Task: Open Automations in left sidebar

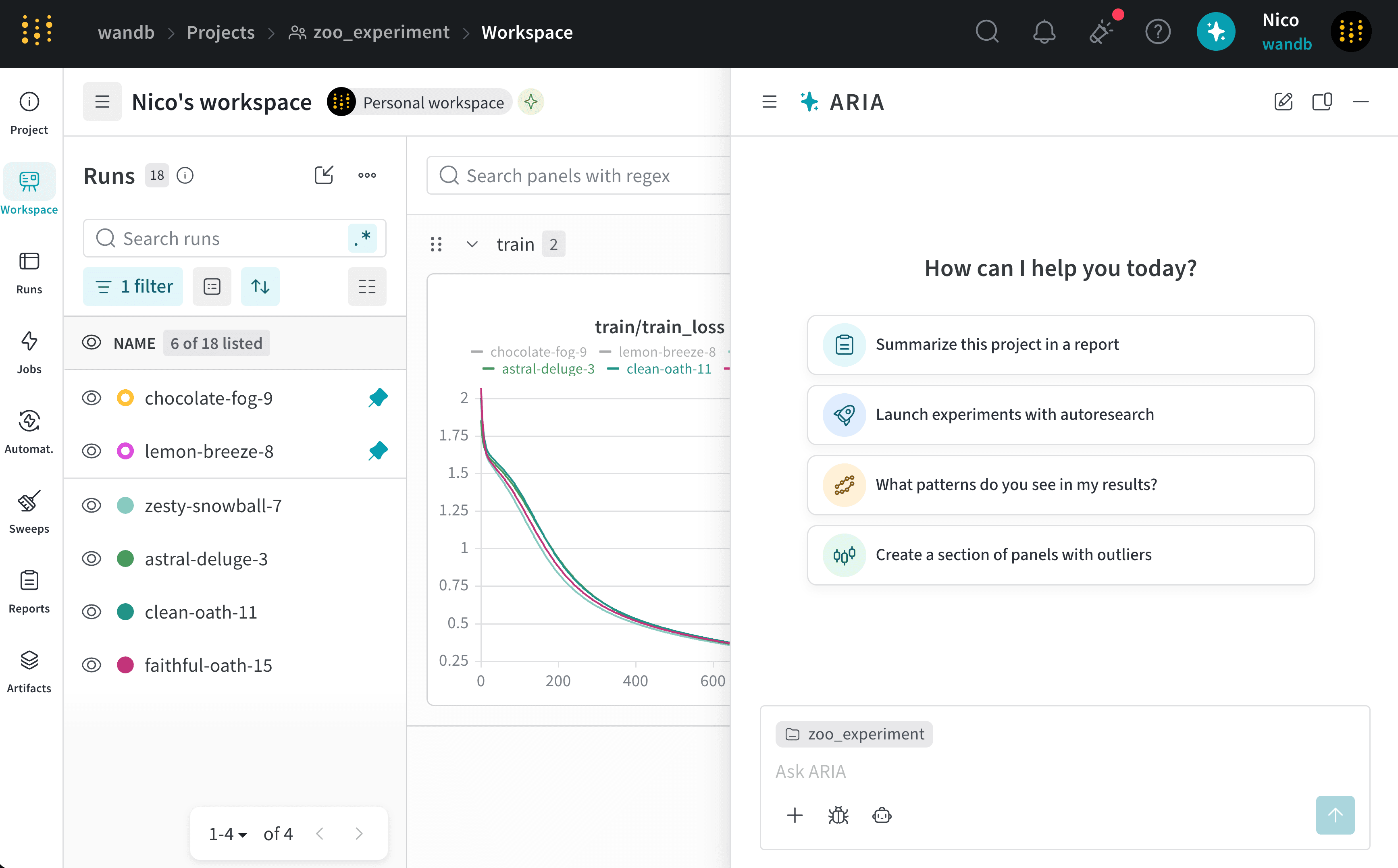Action: pos(29,432)
